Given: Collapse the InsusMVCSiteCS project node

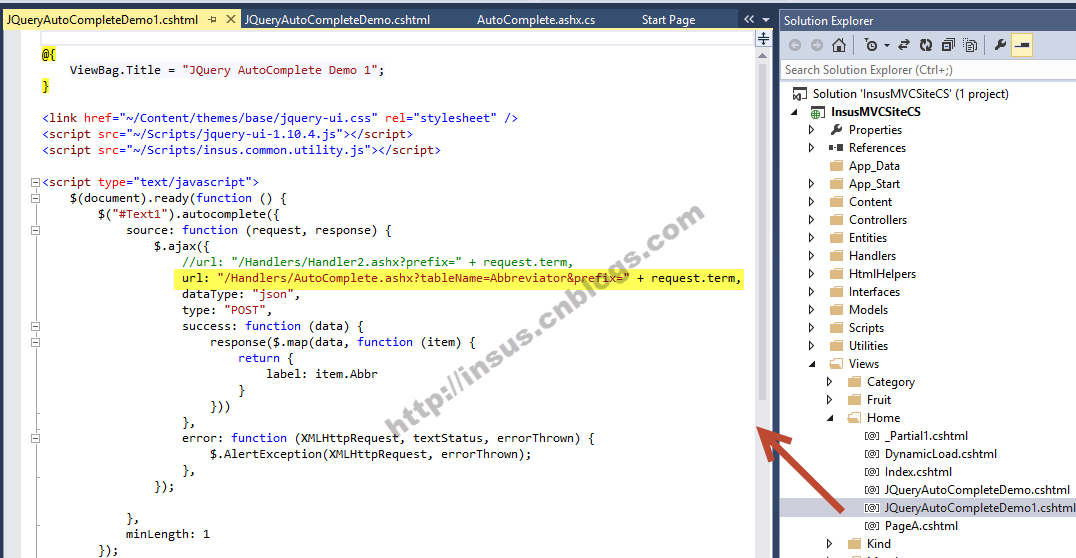Looking at the screenshot, I should click(795, 112).
